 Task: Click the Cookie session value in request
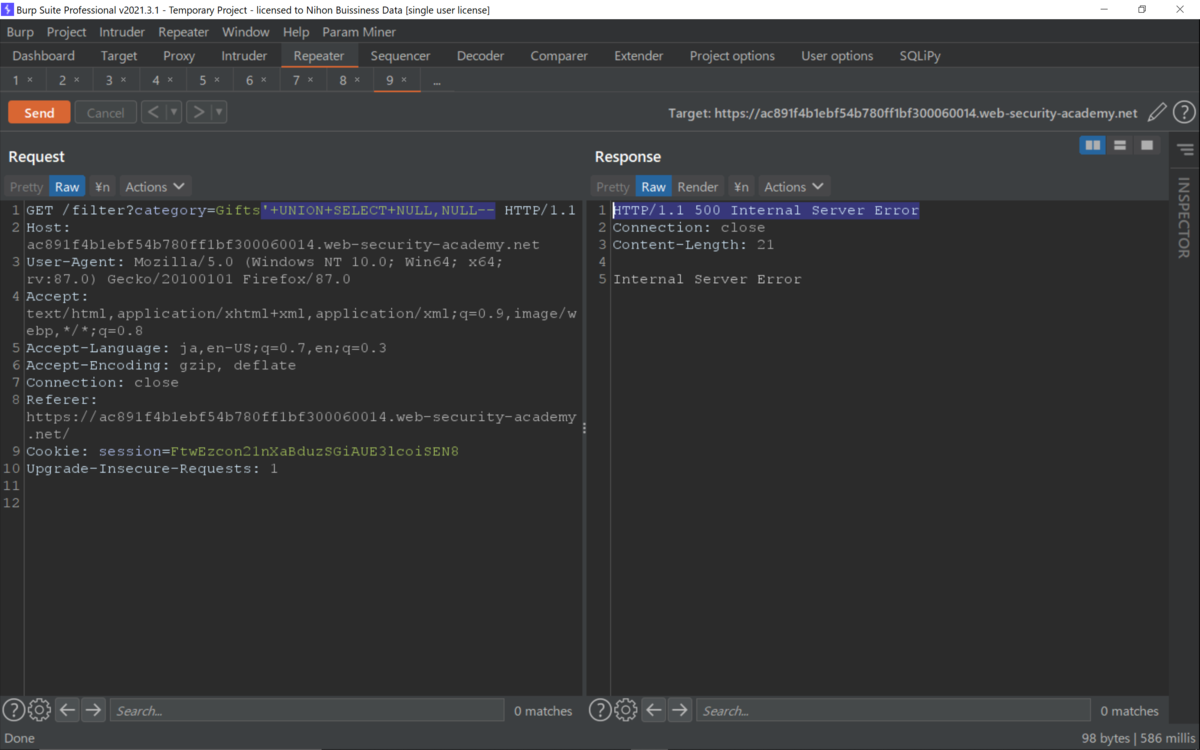[x=314, y=452]
